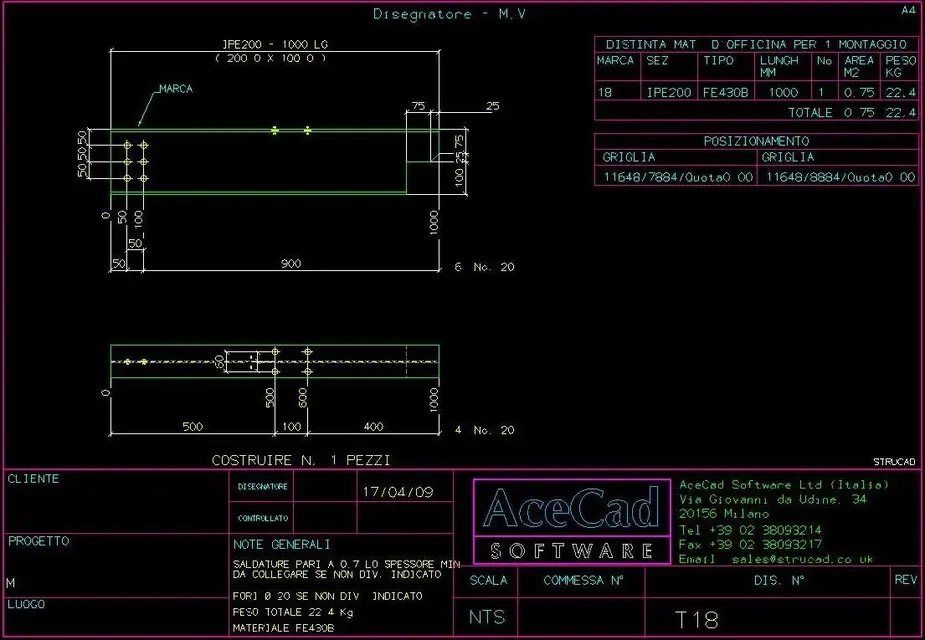This screenshot has height=640, width=925.
Task: Click the 'POSIZIONAMENTO' table header
Action: [x=756, y=141]
